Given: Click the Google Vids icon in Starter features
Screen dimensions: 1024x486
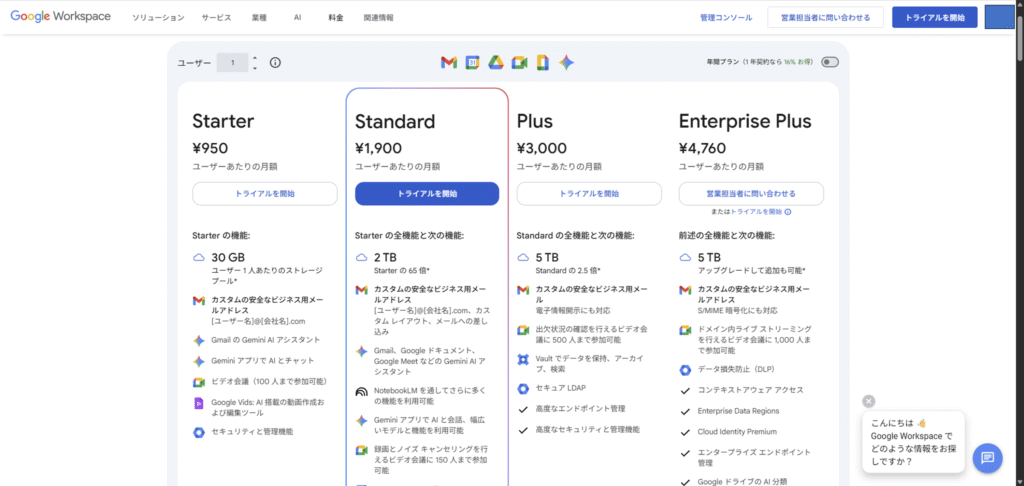Looking at the screenshot, I should [x=199, y=404].
